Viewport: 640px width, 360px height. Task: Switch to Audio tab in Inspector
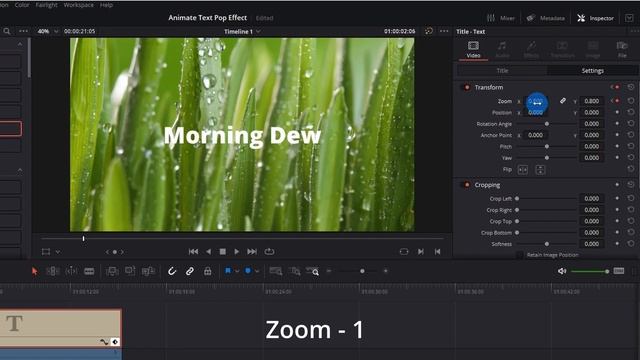click(x=502, y=49)
